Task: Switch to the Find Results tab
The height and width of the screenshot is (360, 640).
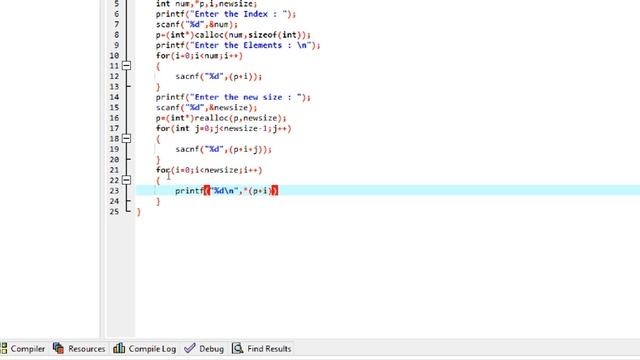Action: 262,349
